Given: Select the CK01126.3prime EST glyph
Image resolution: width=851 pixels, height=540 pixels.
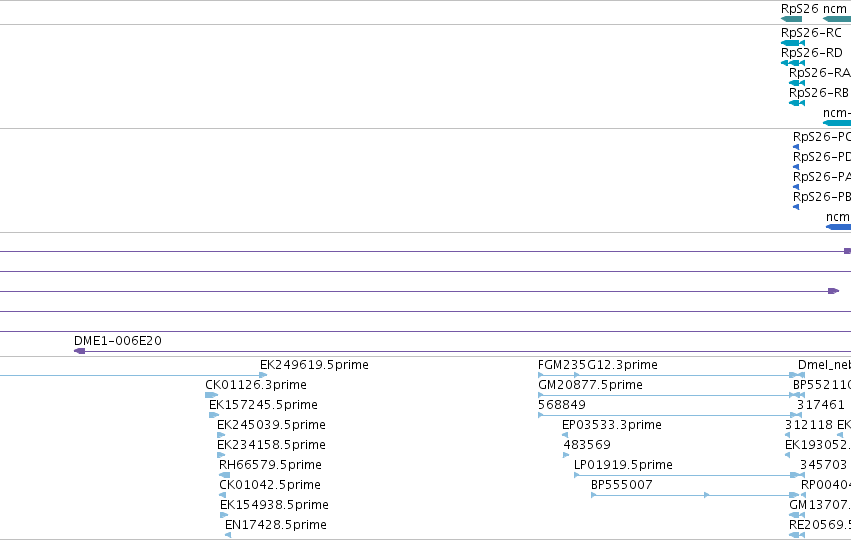Looking at the screenshot, I should pos(212,395).
